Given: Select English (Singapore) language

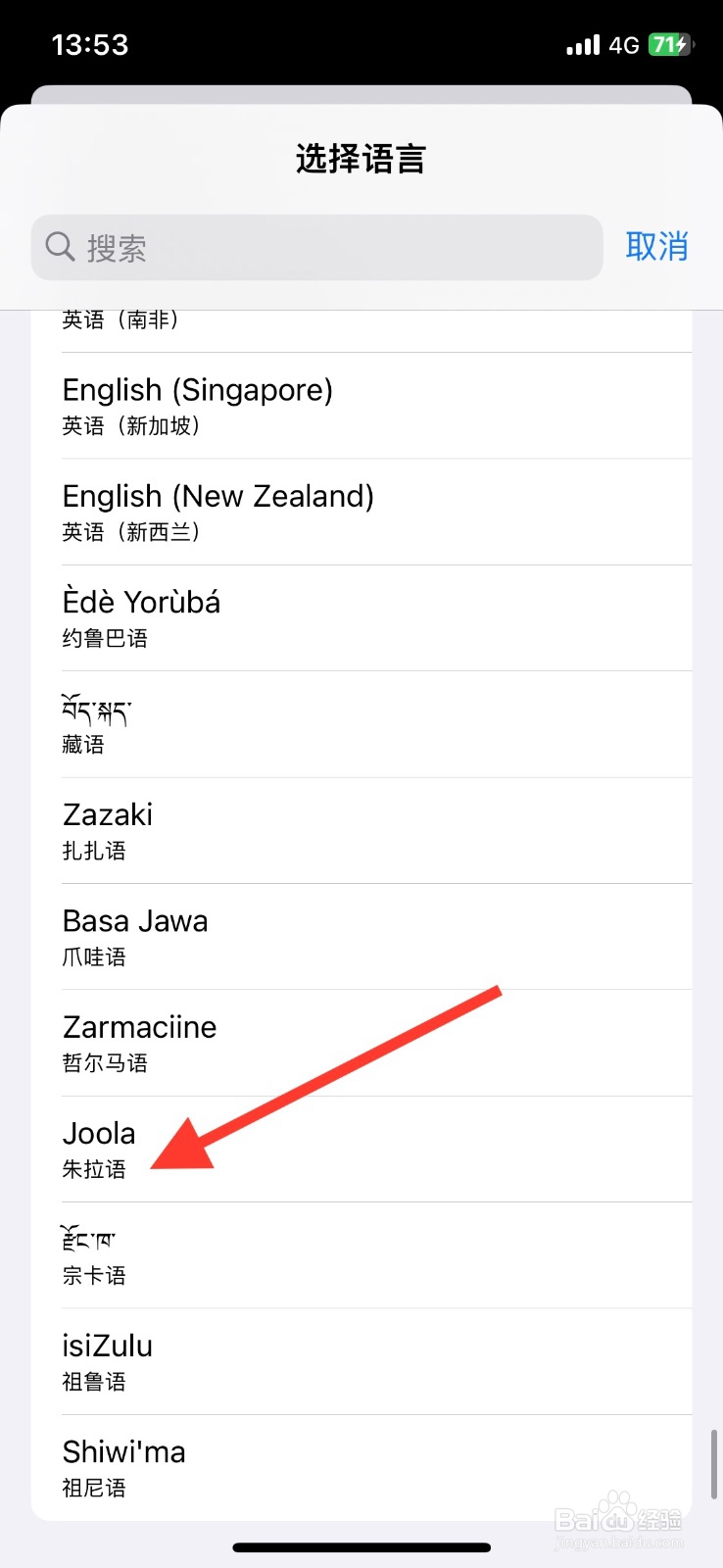Looking at the screenshot, I should [361, 406].
